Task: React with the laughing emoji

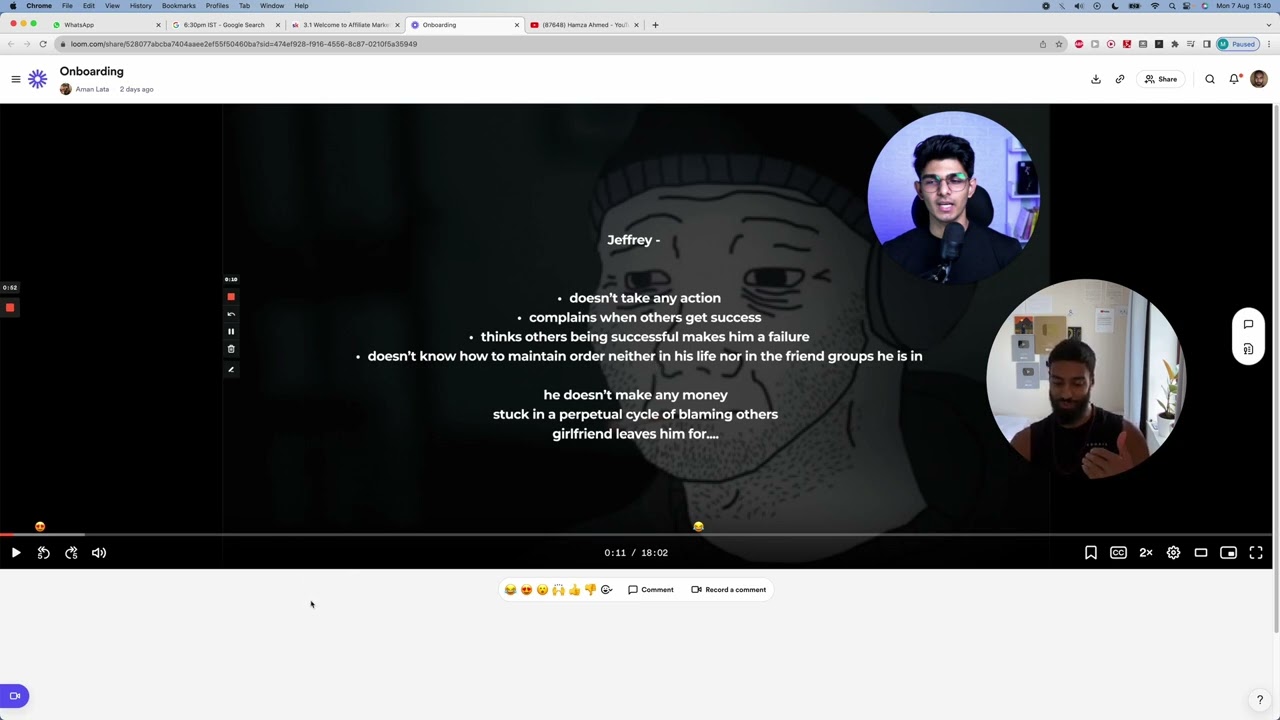Action: [x=510, y=590]
